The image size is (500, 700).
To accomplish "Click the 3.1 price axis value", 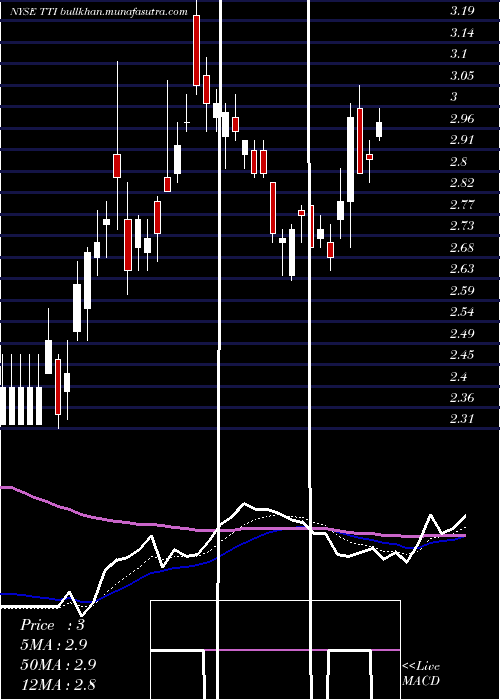I will (x=458, y=54).
